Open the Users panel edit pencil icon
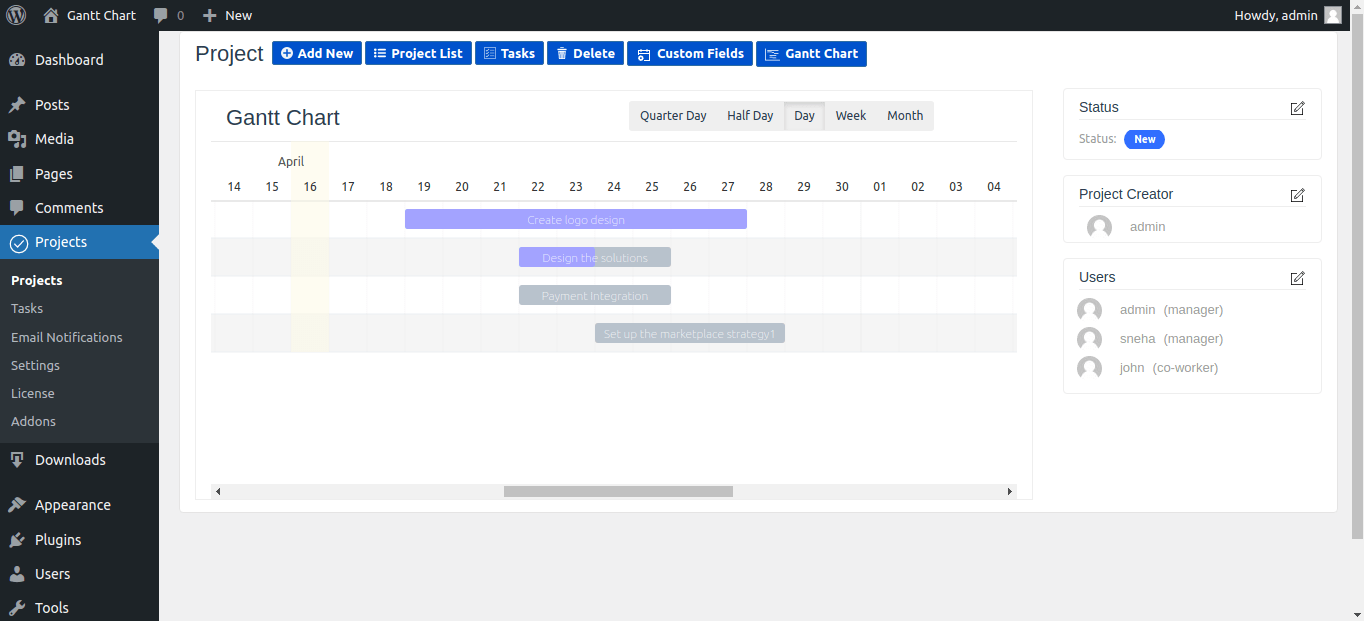Image resolution: width=1364 pixels, height=621 pixels. [x=1297, y=278]
